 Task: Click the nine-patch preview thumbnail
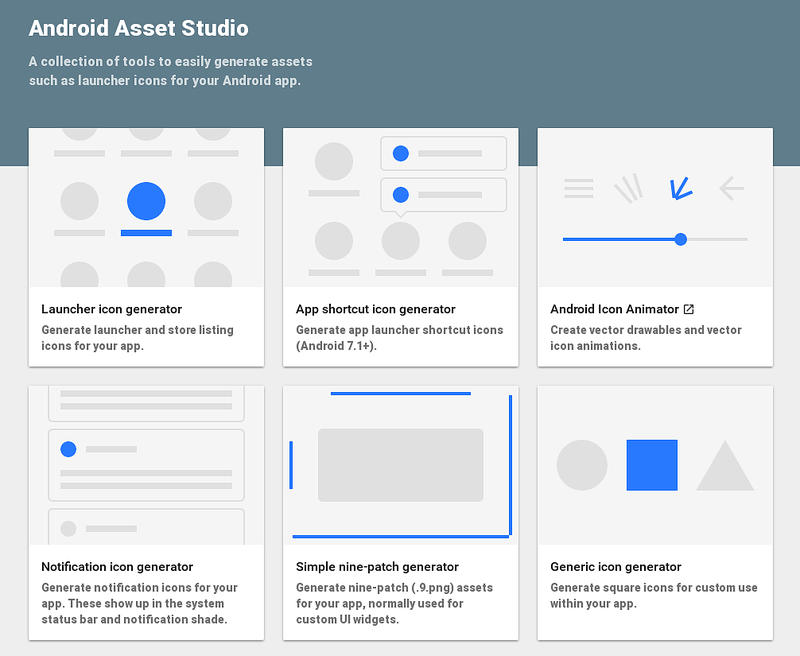401,464
